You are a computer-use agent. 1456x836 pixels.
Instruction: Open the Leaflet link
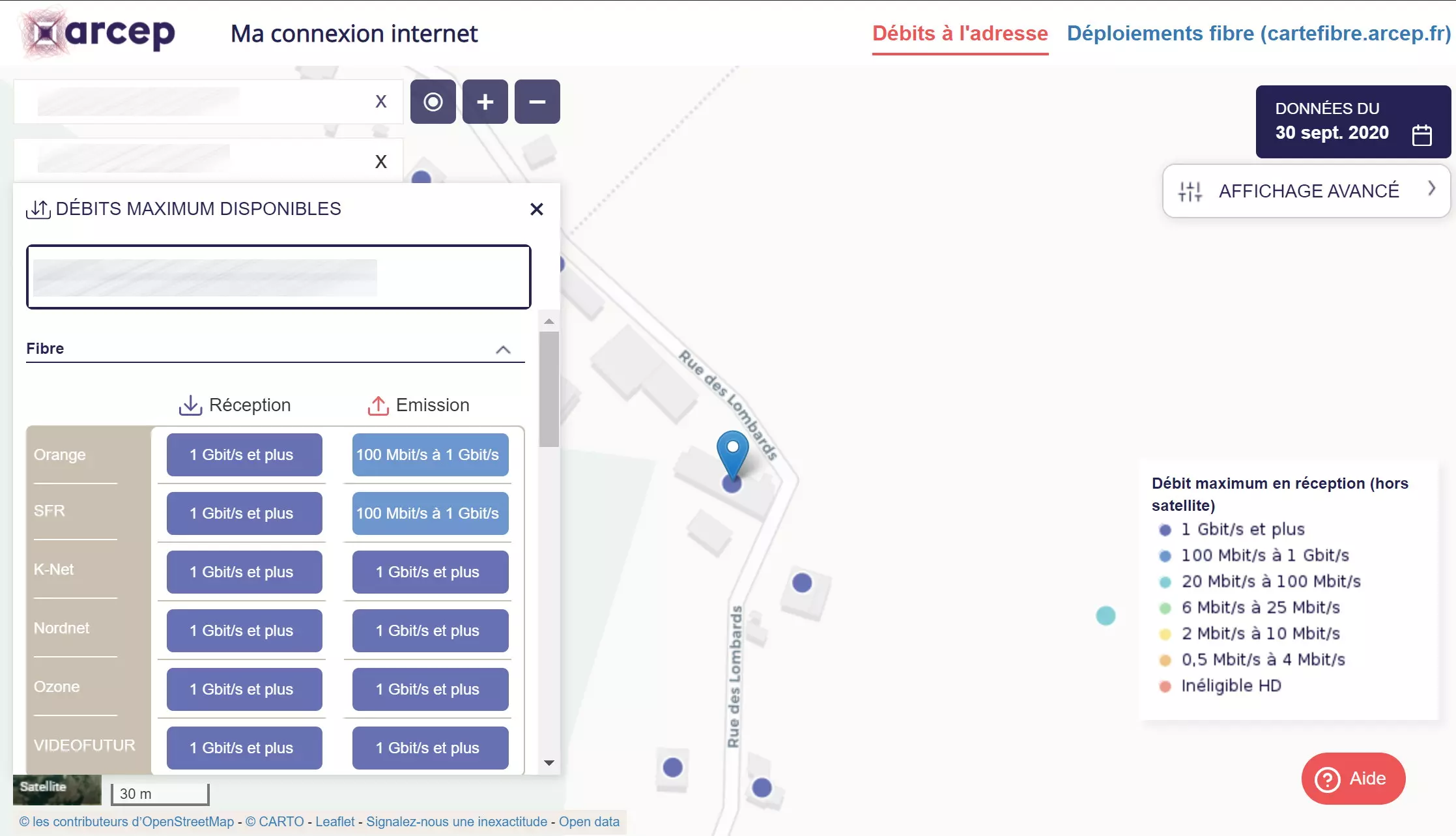335,822
